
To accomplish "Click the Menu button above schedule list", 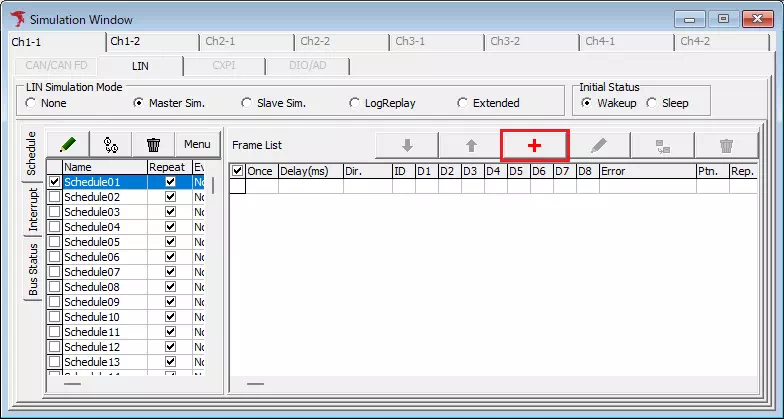I will pyautogui.click(x=197, y=145).
